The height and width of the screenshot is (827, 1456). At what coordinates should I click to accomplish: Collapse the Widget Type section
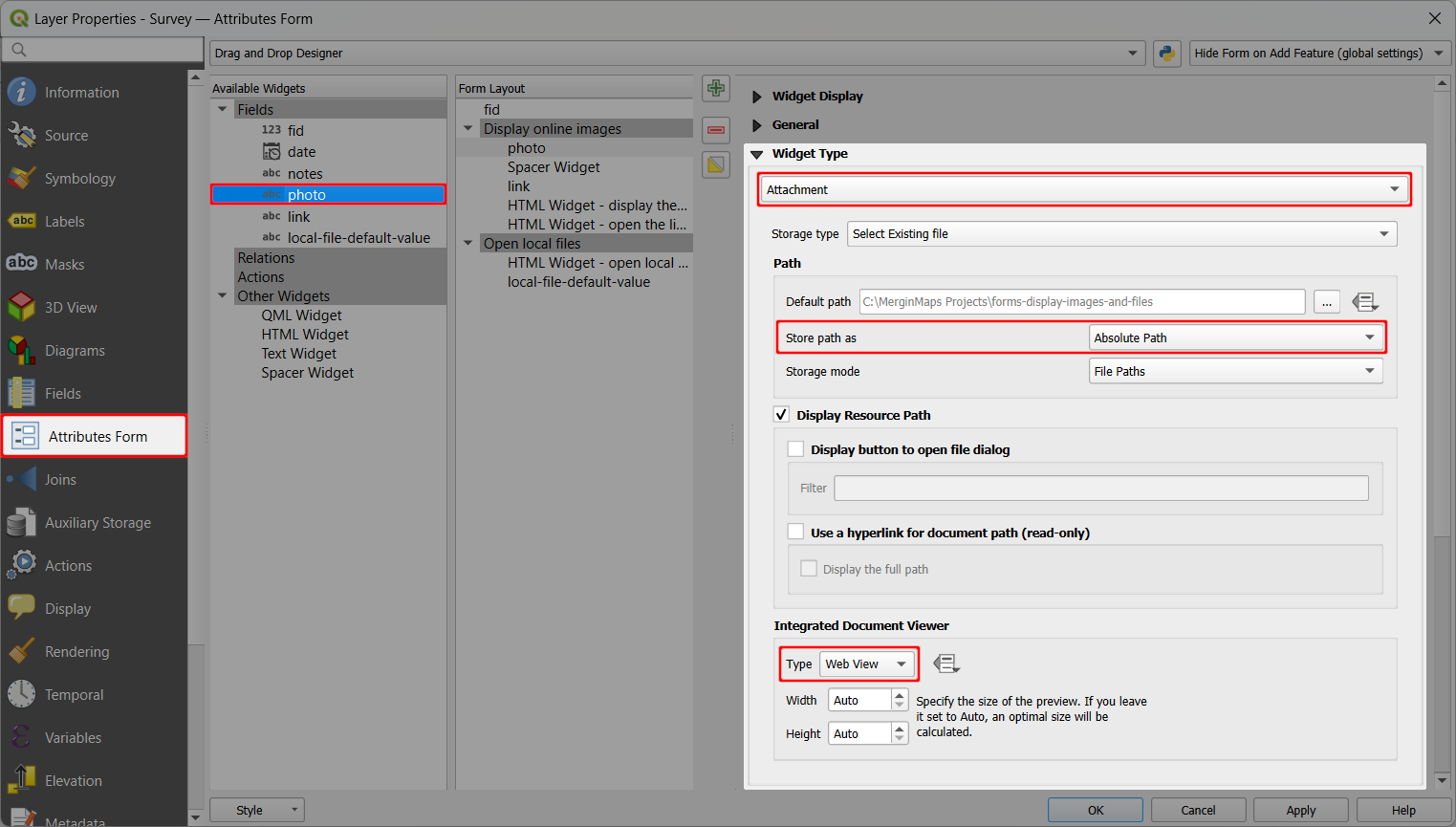[756, 153]
